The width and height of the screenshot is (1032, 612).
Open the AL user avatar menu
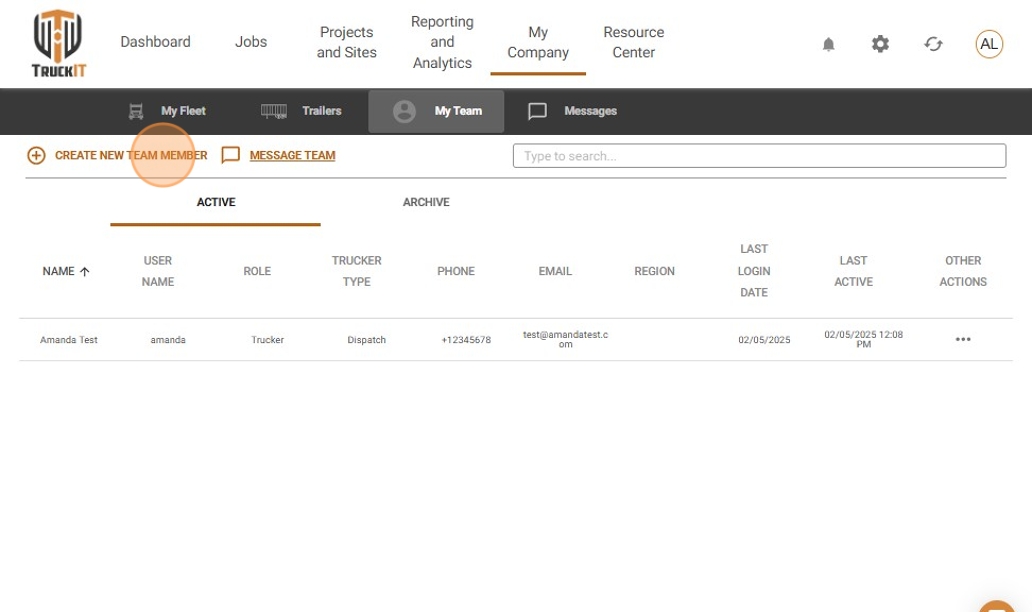(x=989, y=44)
